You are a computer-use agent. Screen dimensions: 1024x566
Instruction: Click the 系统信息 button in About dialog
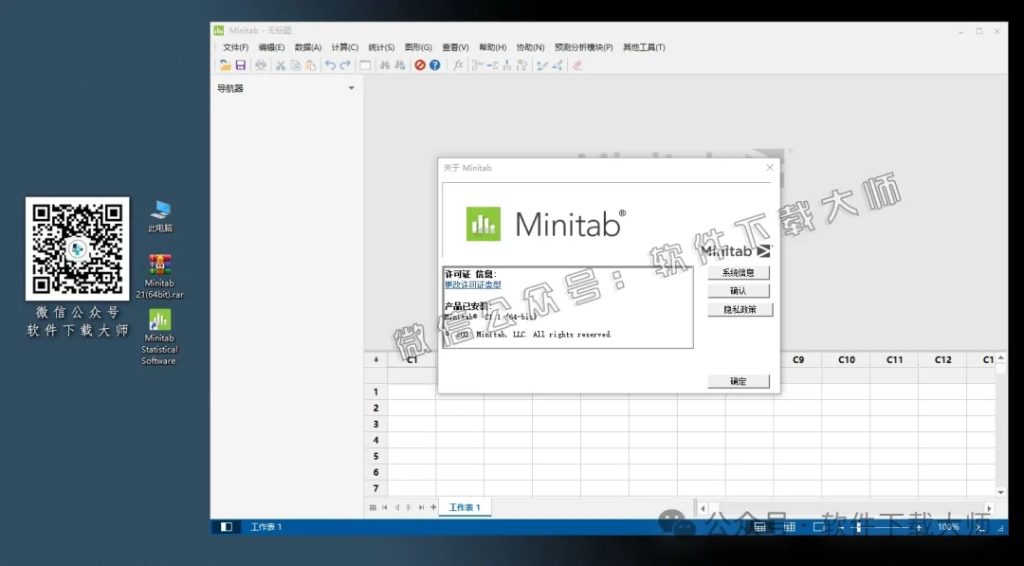tap(739, 273)
